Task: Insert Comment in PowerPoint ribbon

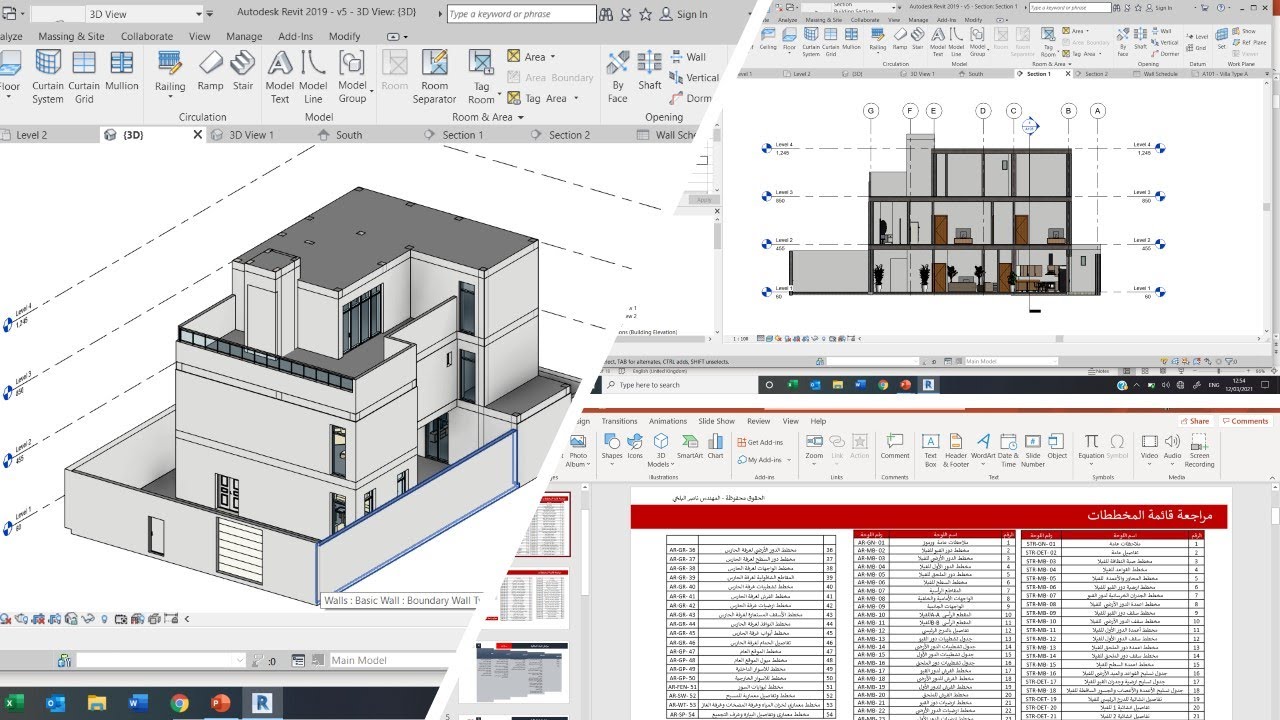Action: [895, 445]
